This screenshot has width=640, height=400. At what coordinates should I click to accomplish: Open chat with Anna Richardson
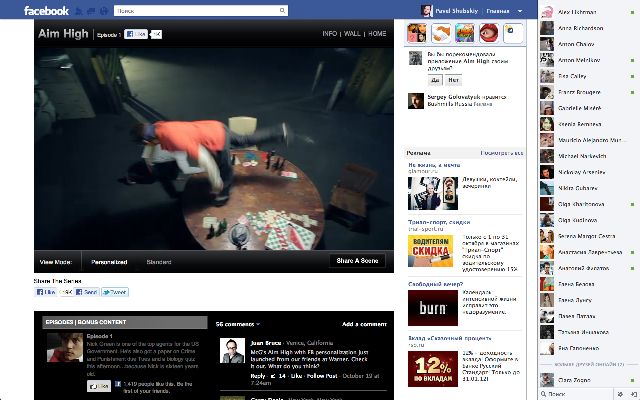587,28
